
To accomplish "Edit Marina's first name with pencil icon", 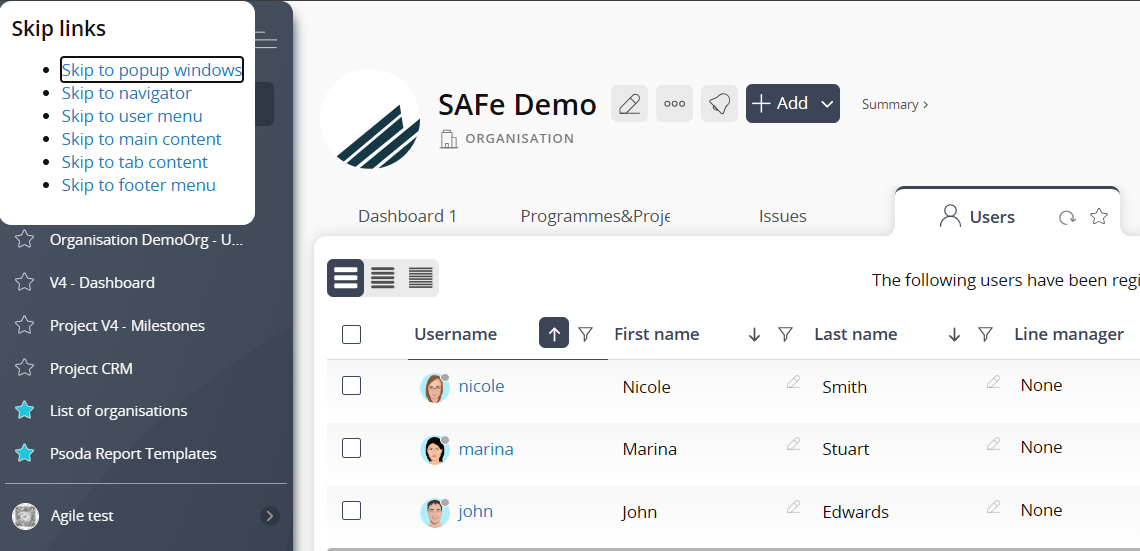I will [x=793, y=443].
